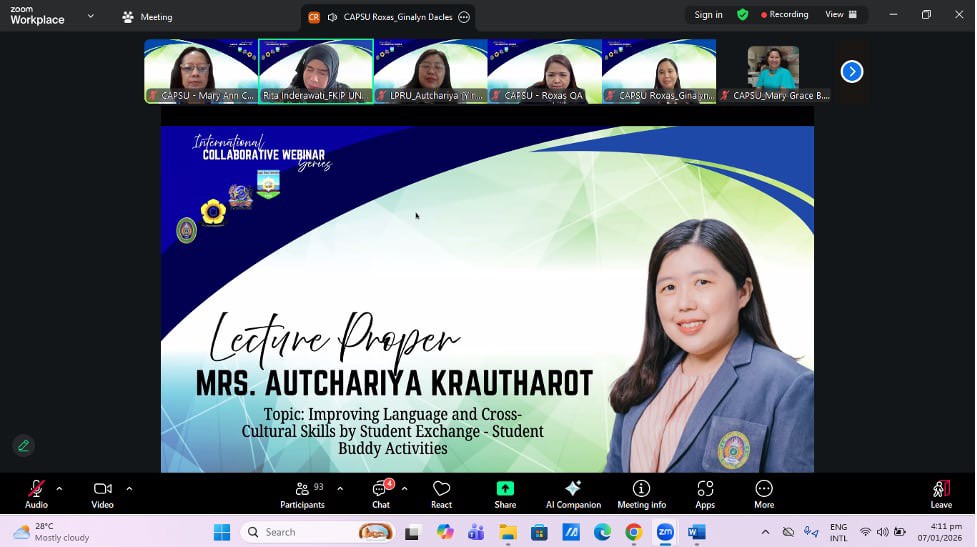Toggle the camera with Video button
This screenshot has width=977, height=547.
click(x=102, y=493)
